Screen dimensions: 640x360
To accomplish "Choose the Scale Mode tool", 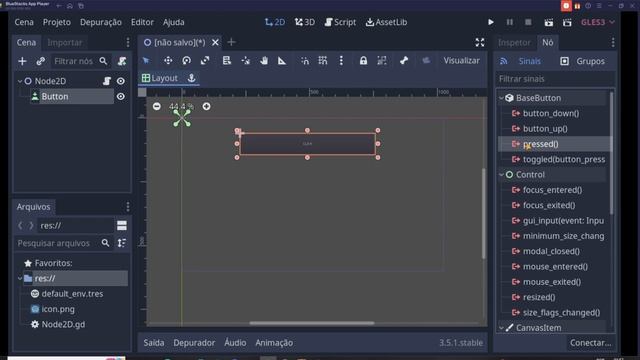I will tap(205, 61).
